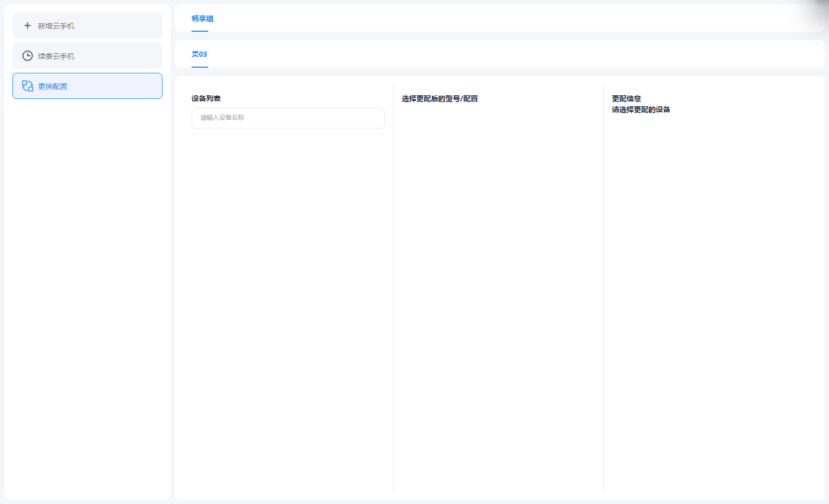
Task: Click blank space right of 畅享组 tab
Action: tap(500, 18)
